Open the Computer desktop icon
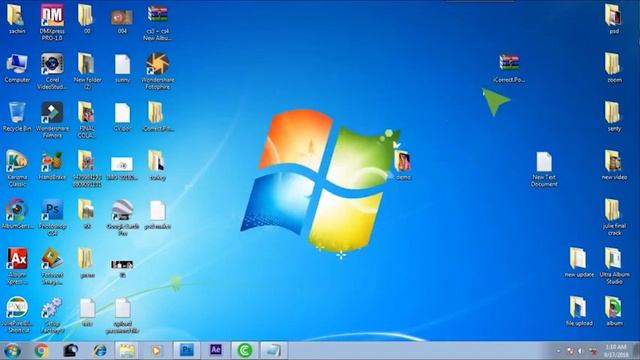The height and width of the screenshot is (360, 640). tap(17, 68)
